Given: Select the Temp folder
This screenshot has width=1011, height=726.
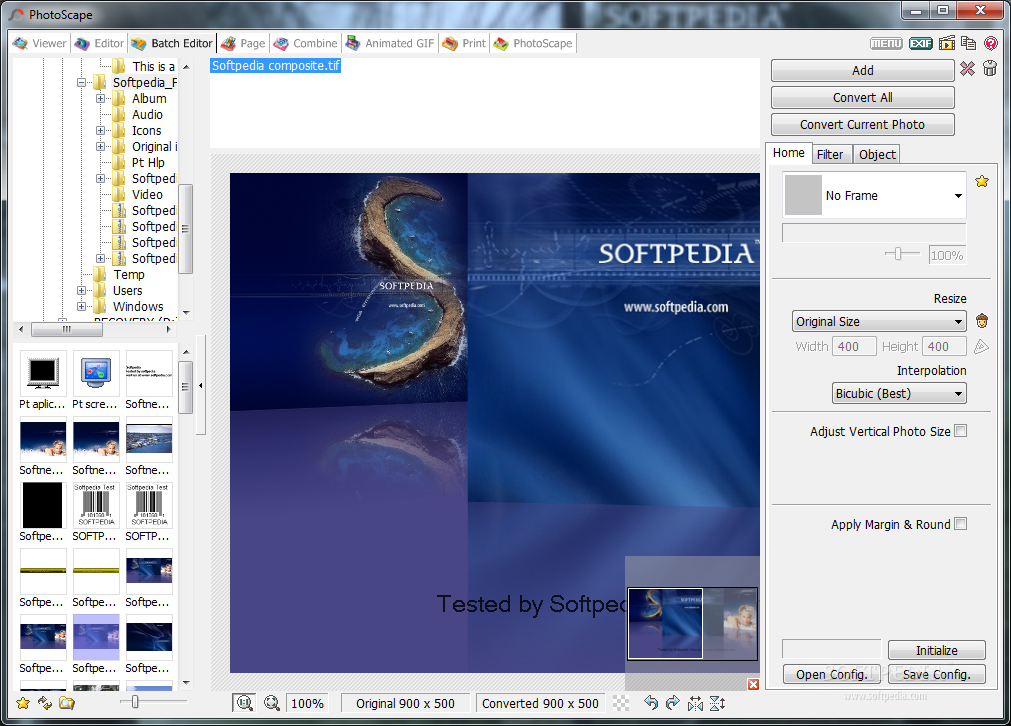Looking at the screenshot, I should pos(128,275).
